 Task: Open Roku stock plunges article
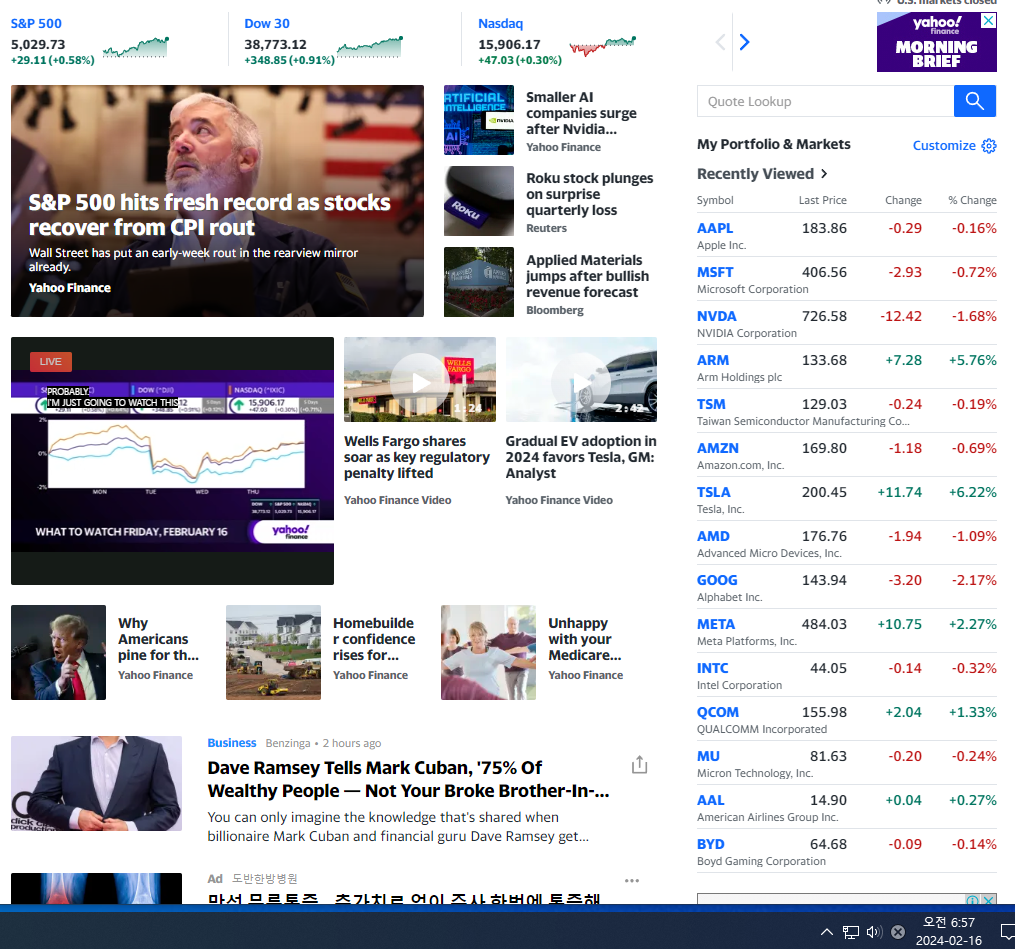[x=590, y=194]
